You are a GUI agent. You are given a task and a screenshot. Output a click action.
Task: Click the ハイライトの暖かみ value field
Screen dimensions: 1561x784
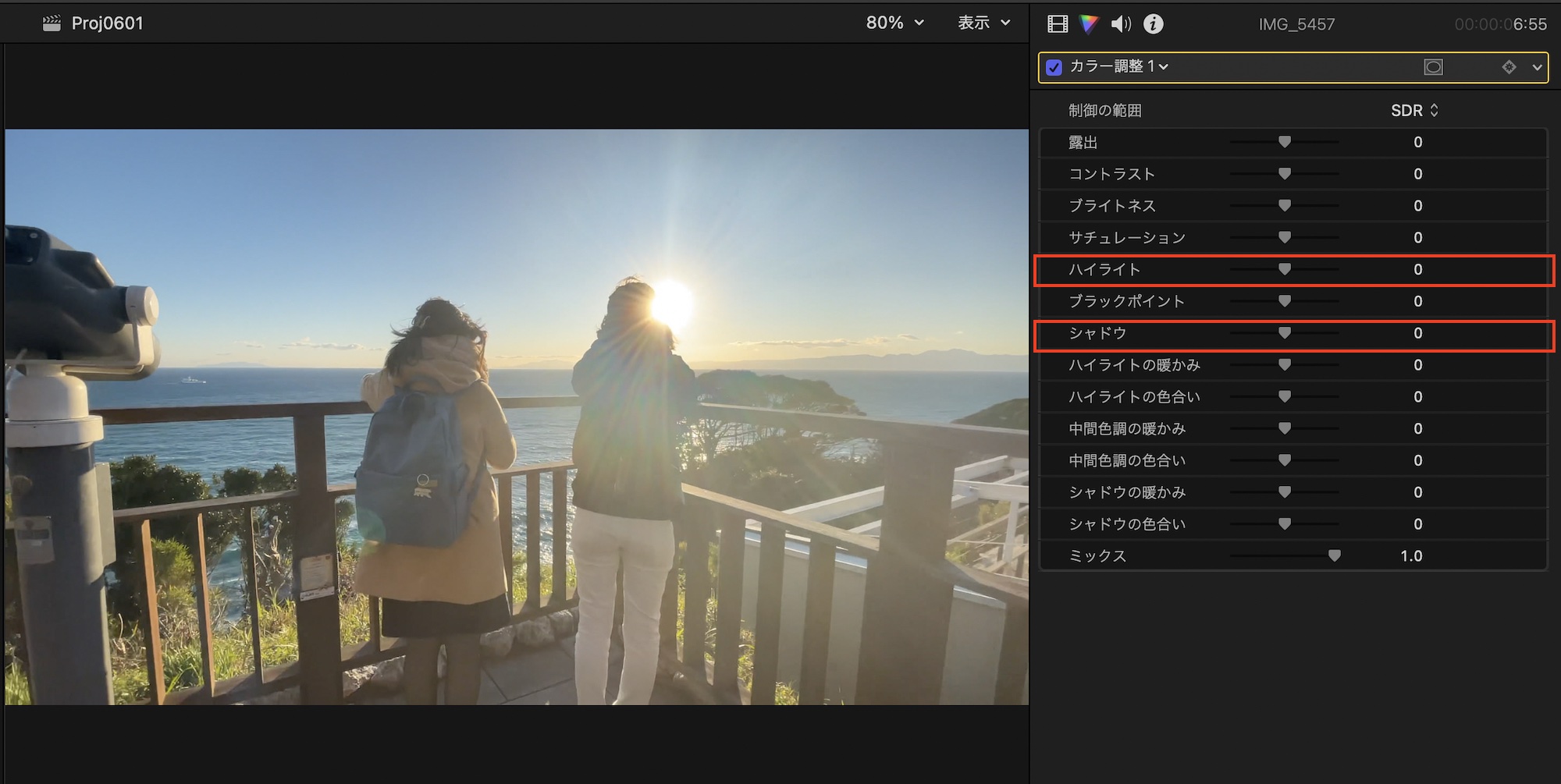[1417, 365]
